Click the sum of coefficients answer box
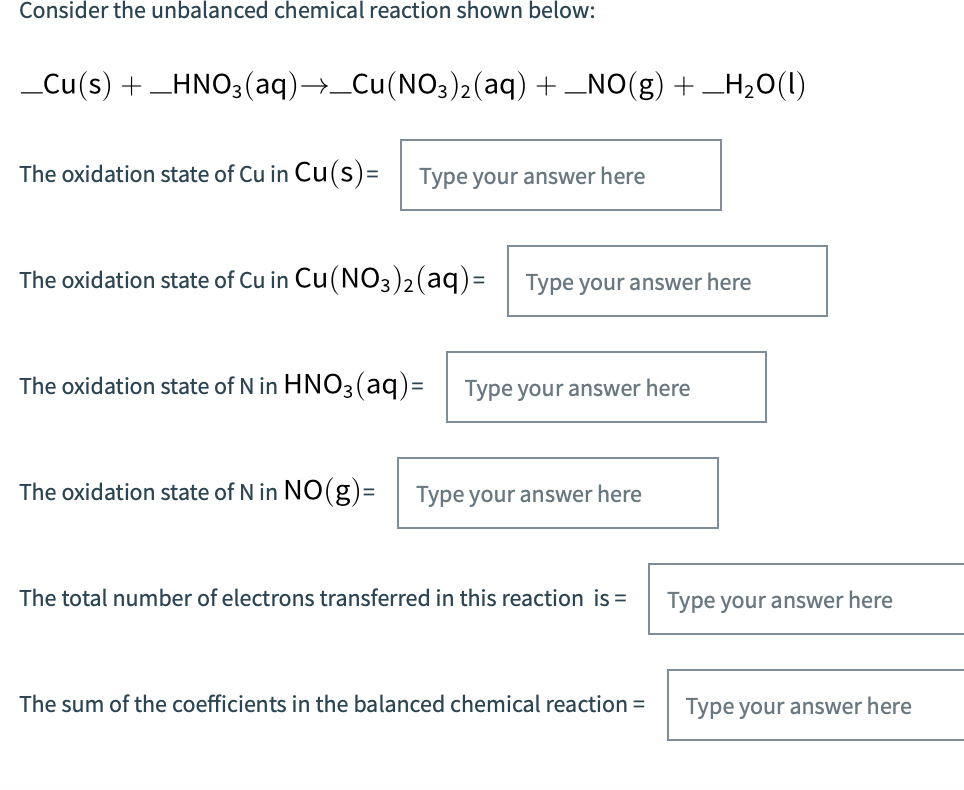 [814, 705]
